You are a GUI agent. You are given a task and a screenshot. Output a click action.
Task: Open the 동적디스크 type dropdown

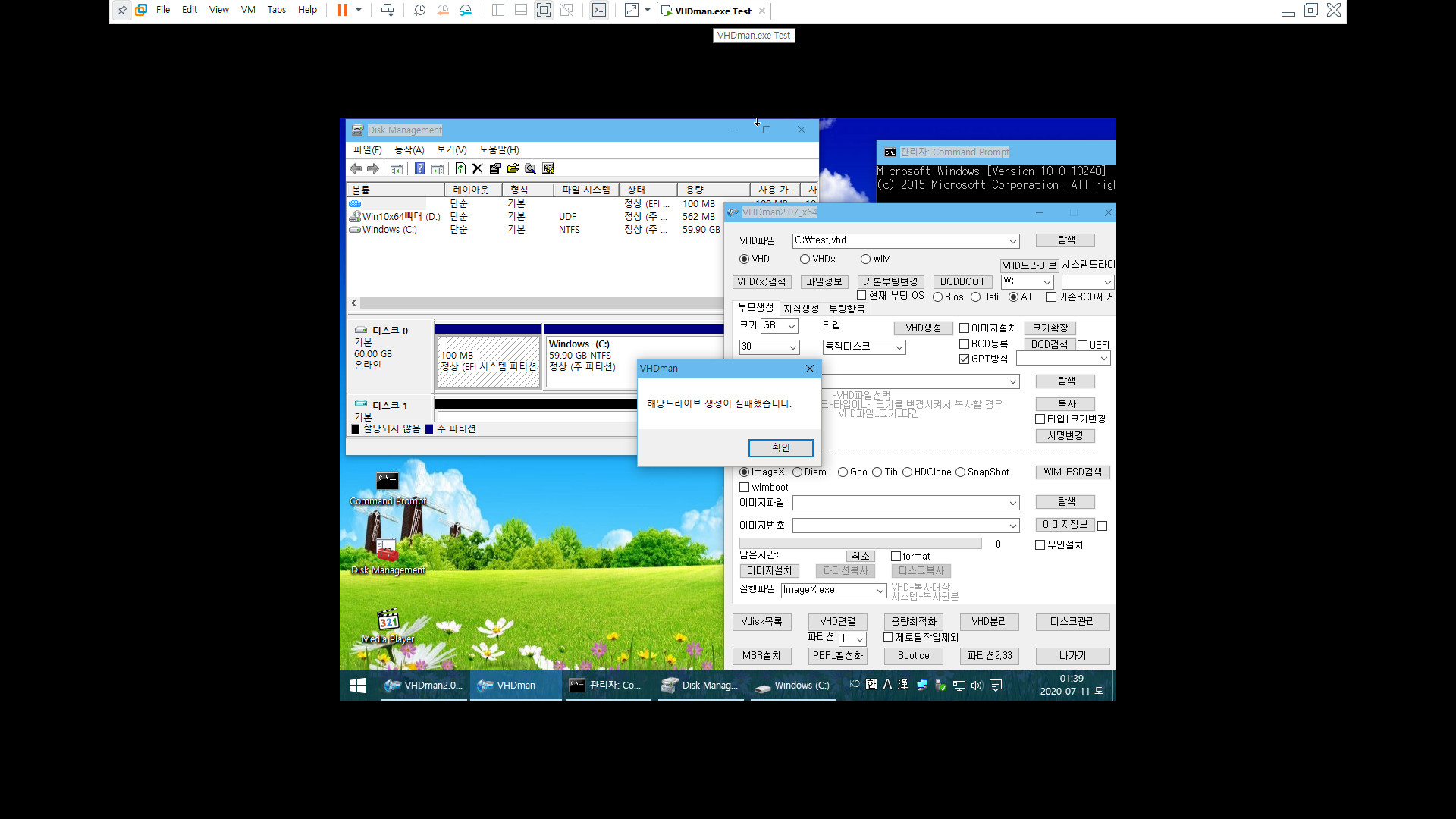899,347
